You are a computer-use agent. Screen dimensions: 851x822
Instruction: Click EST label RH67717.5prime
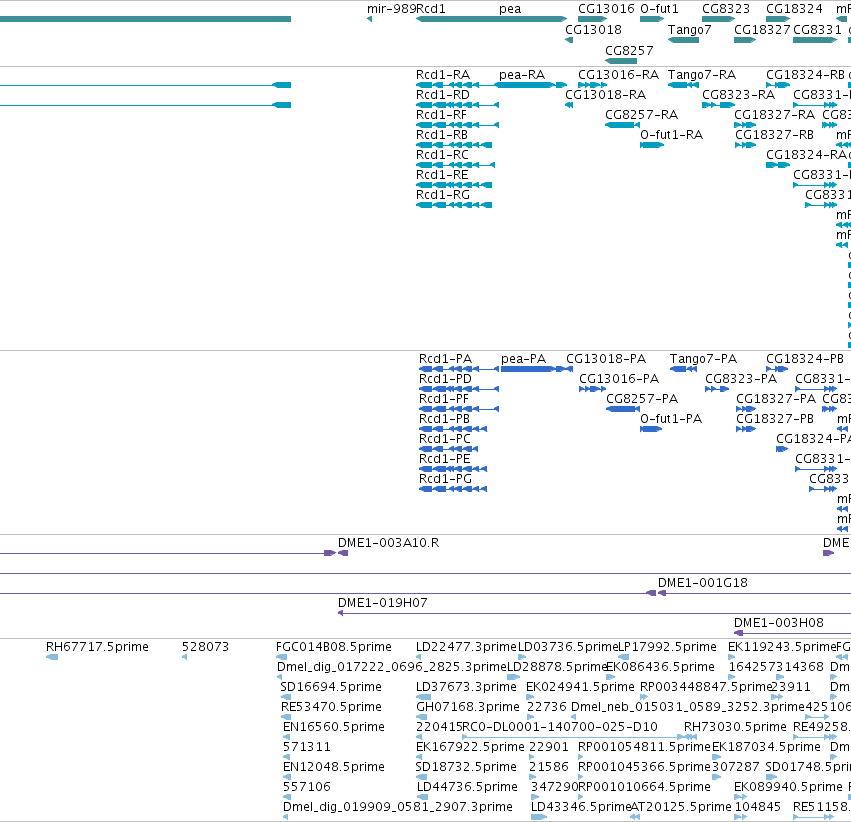(x=97, y=647)
